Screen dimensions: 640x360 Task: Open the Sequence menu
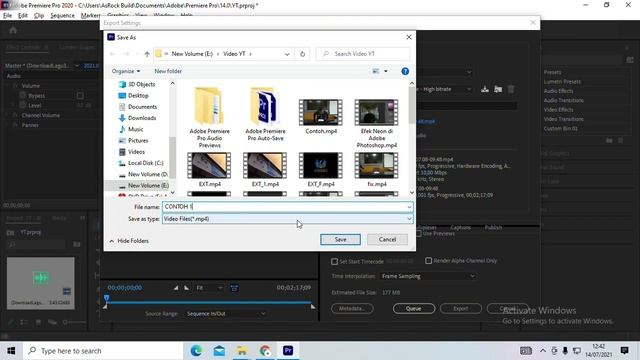pyautogui.click(x=62, y=16)
